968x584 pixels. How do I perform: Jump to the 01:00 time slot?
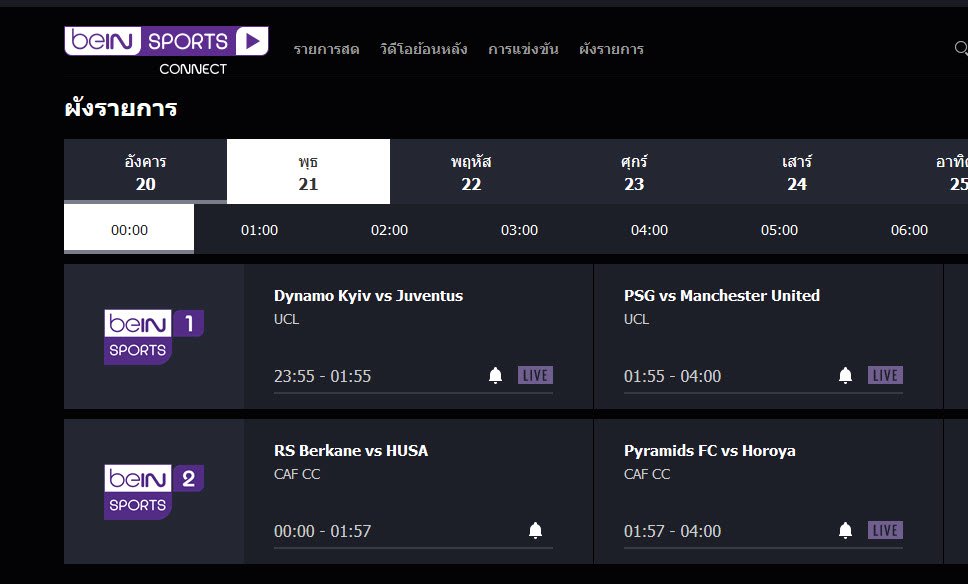click(x=259, y=230)
